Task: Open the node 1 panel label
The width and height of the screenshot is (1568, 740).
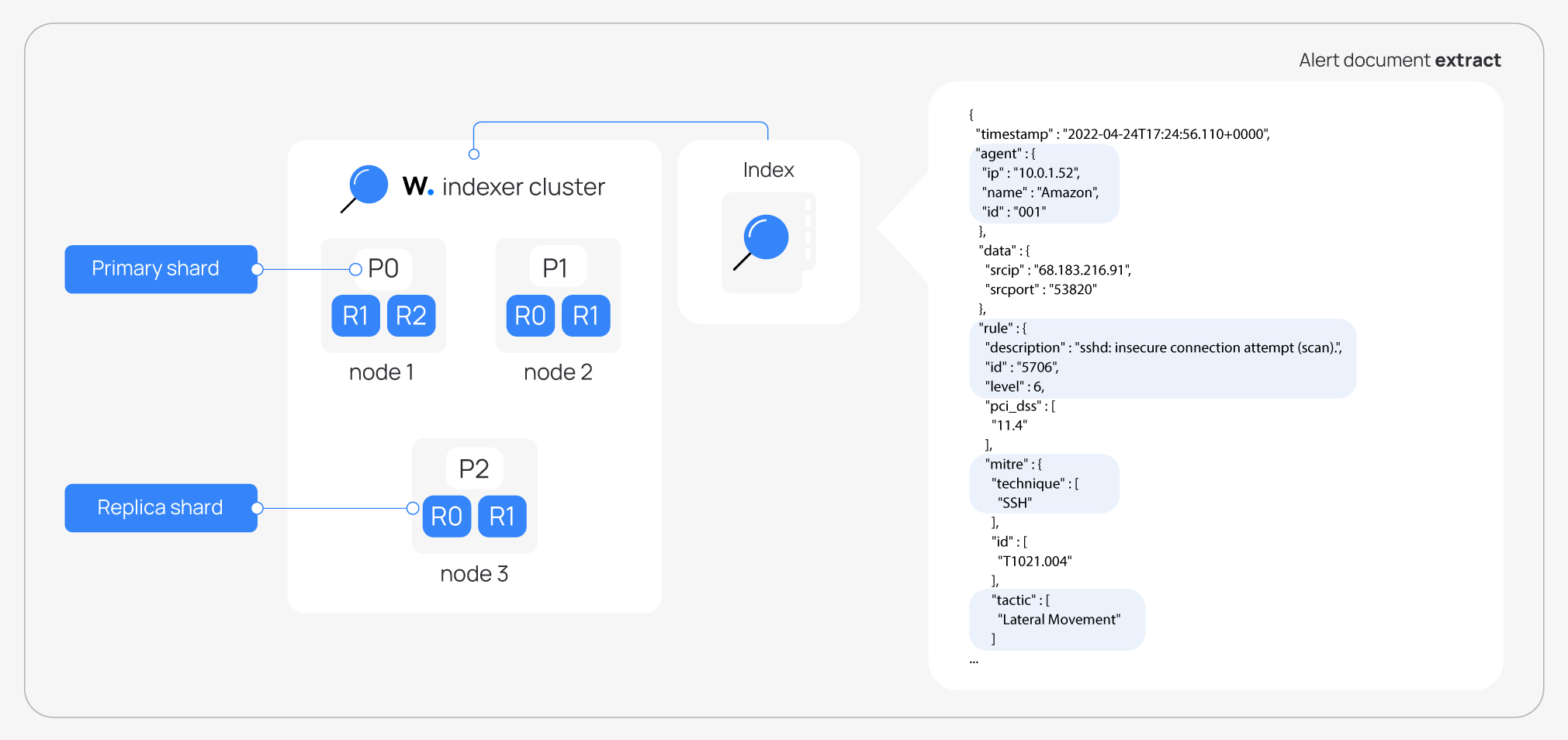Action: pos(381,372)
